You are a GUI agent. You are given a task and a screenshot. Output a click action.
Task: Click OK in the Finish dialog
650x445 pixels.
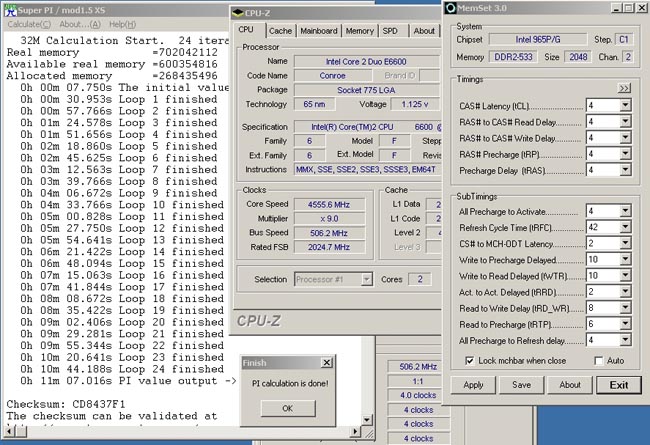pos(288,409)
